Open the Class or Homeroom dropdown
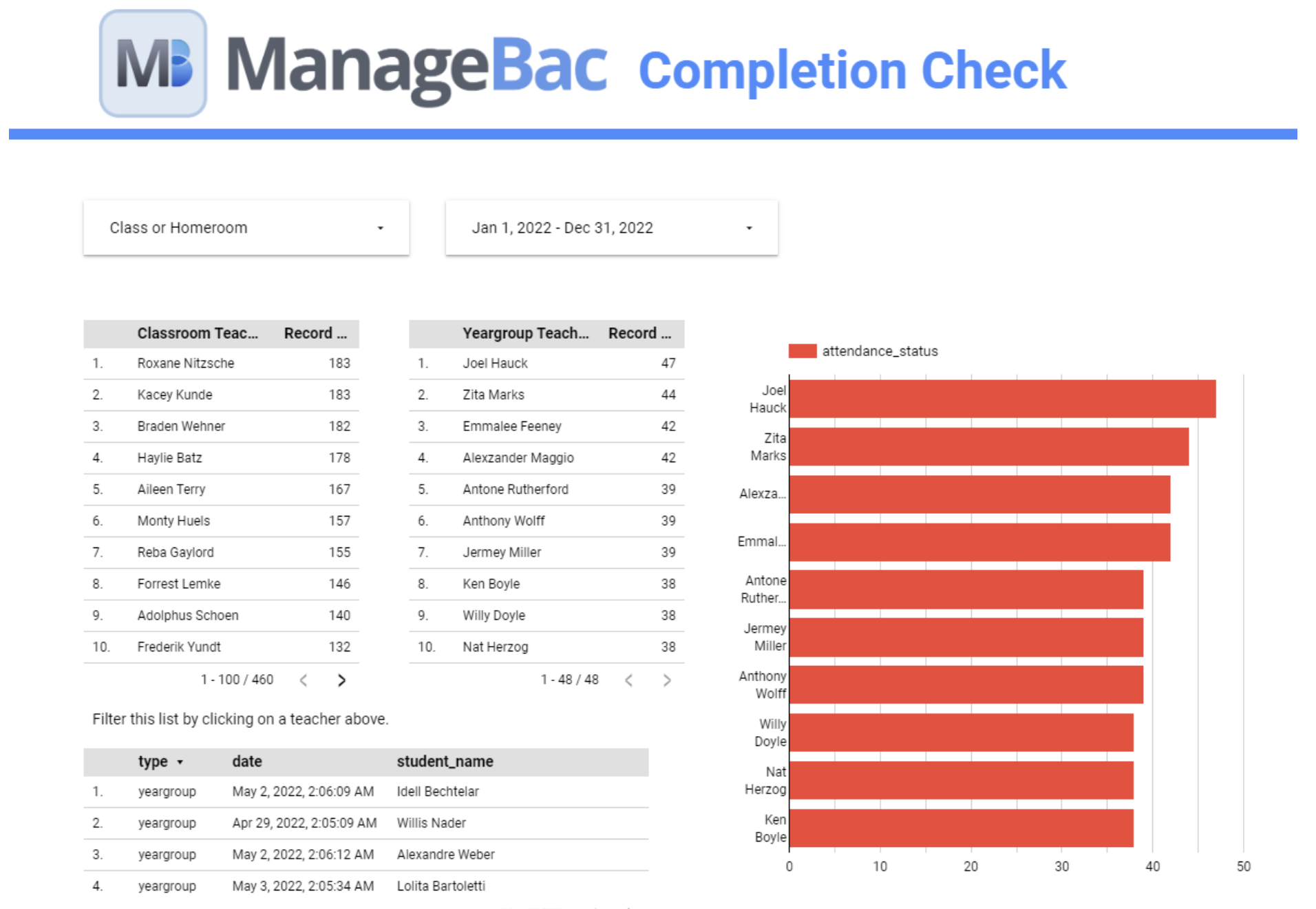This screenshot has width=1316, height=909. (x=246, y=228)
